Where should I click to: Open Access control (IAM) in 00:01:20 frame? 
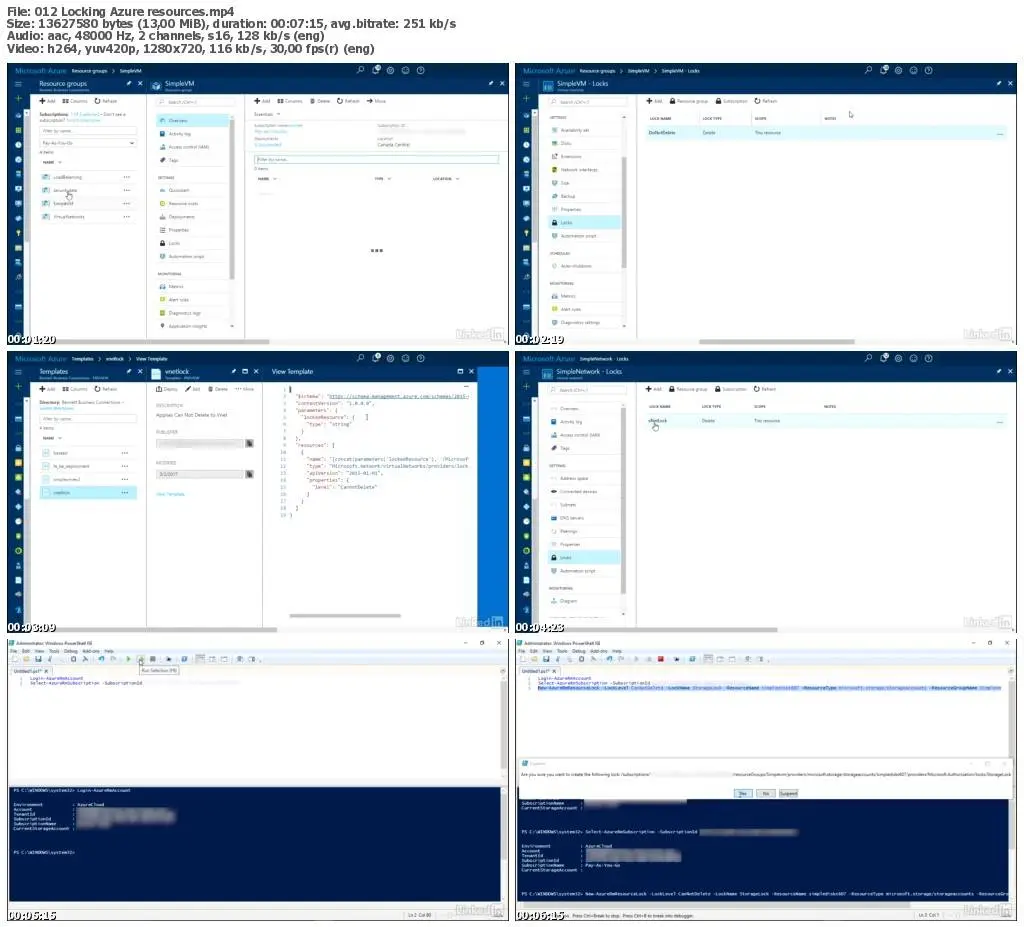pyautogui.click(x=184, y=147)
